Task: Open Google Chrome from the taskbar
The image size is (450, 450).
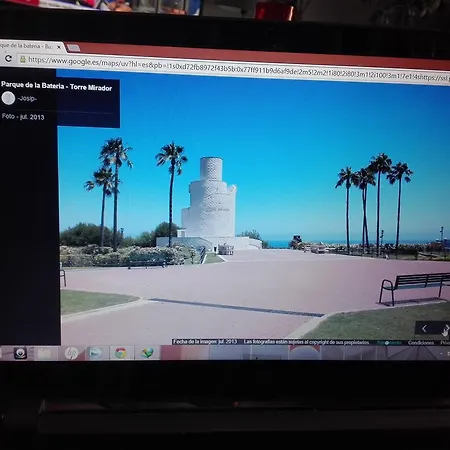Action: pos(121,353)
